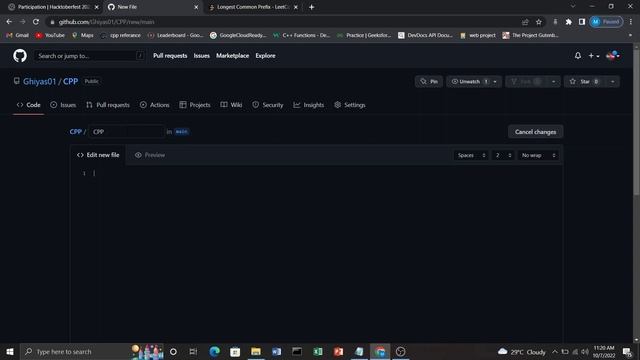Switch to the Actions tab
Viewport: 640px width, 360px height.
click(154, 105)
